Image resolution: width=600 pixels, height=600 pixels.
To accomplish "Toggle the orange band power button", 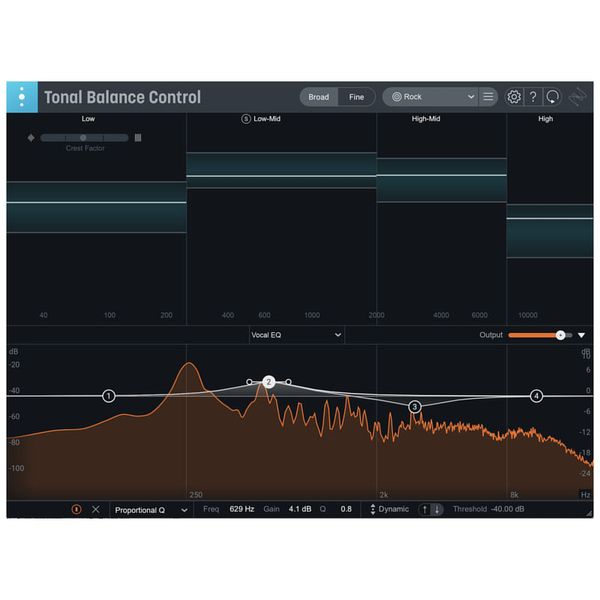I will (x=76, y=509).
